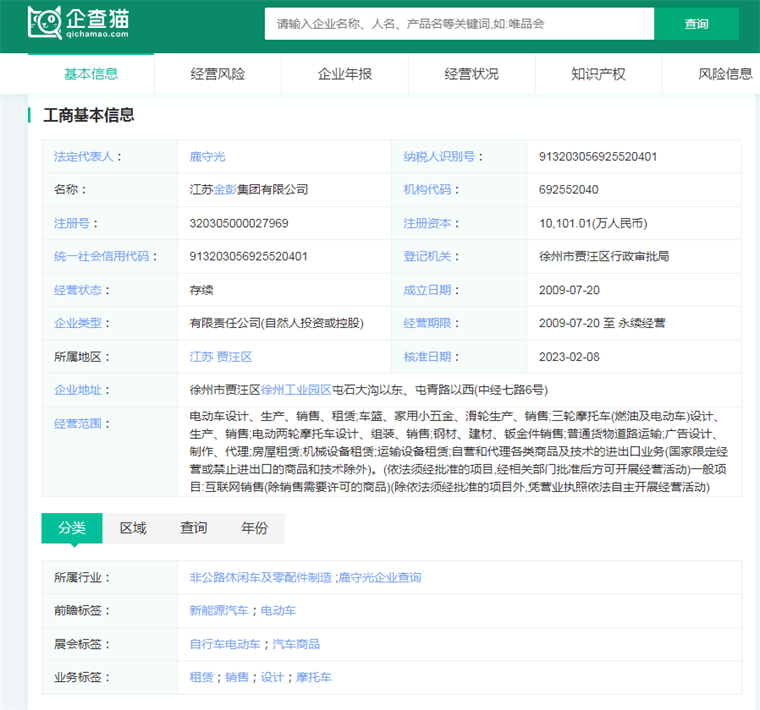Select the 企业年报 tab
The height and width of the screenshot is (710, 760).
coord(345,74)
